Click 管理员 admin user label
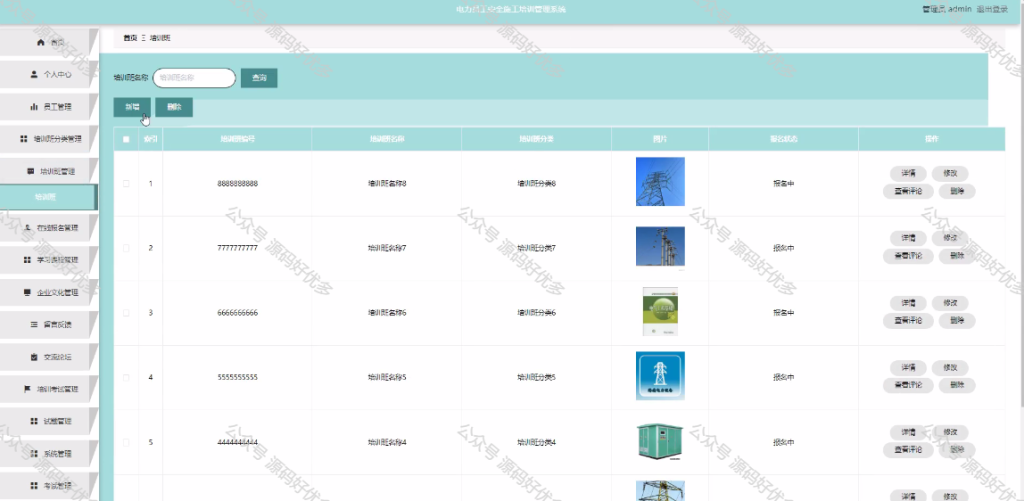This screenshot has height=501, width=1024. (x=946, y=9)
